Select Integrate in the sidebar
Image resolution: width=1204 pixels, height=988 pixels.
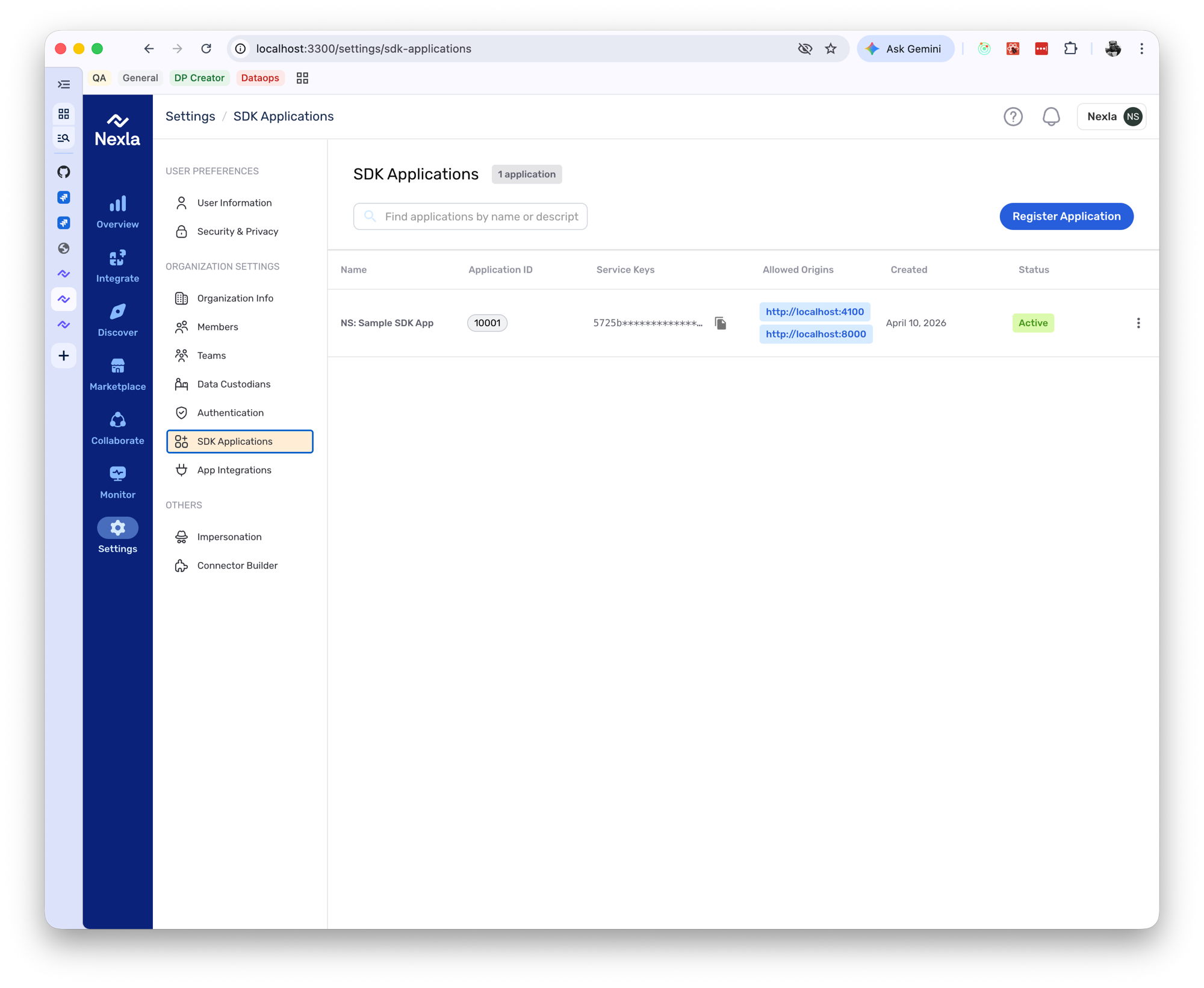pyautogui.click(x=117, y=267)
